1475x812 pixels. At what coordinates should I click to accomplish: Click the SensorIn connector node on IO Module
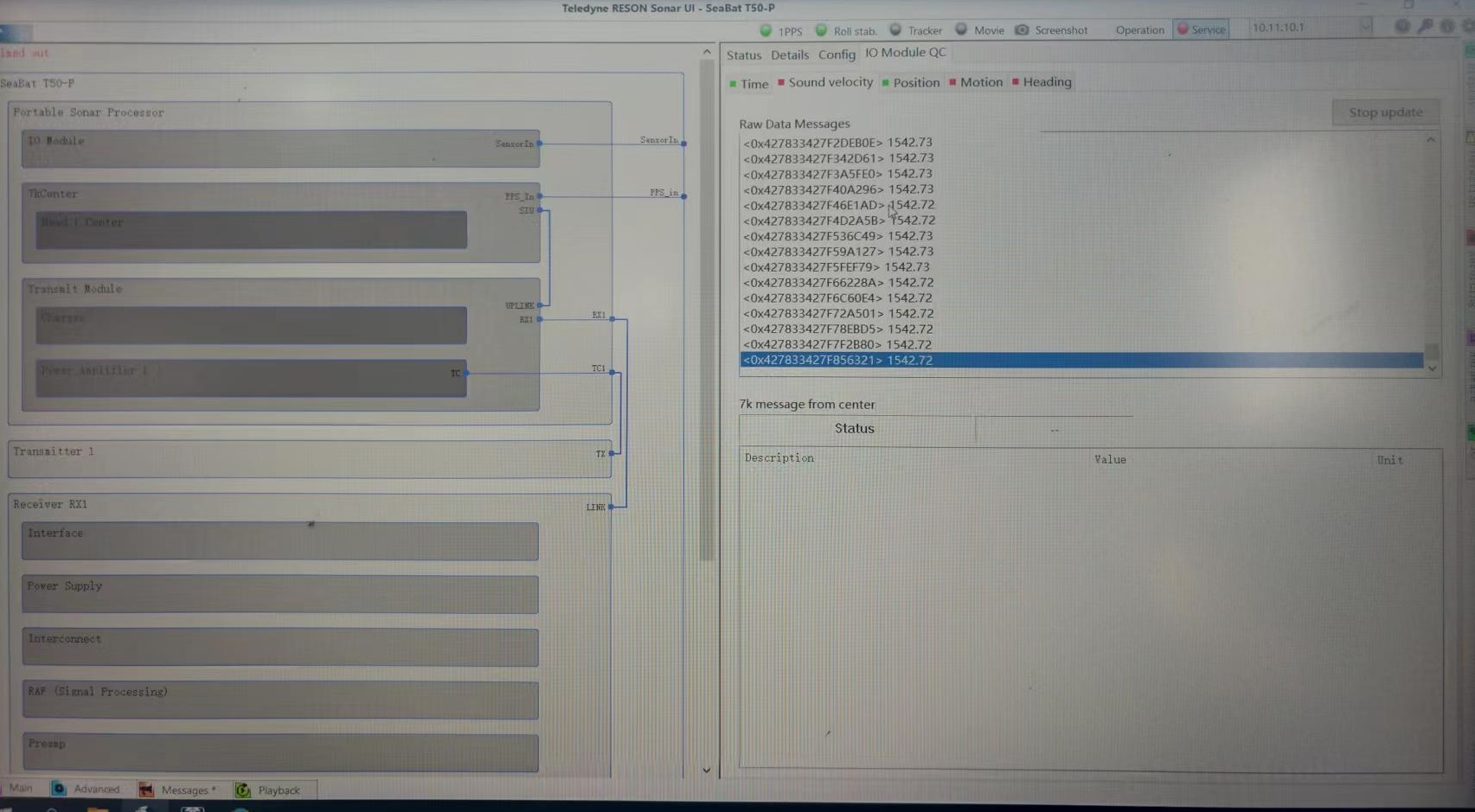pos(539,144)
